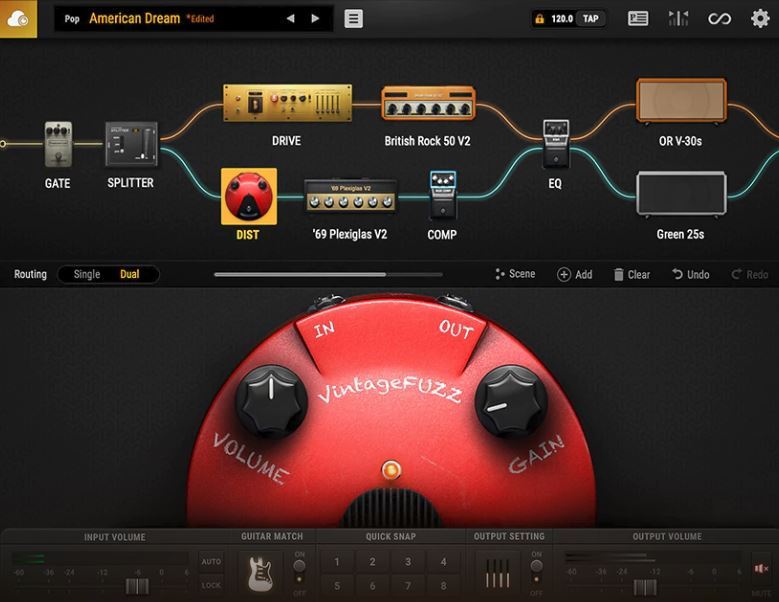Screen dimensions: 779x602
Task: Click the signal chain horizontal scrollbar
Action: pyautogui.click(x=300, y=274)
